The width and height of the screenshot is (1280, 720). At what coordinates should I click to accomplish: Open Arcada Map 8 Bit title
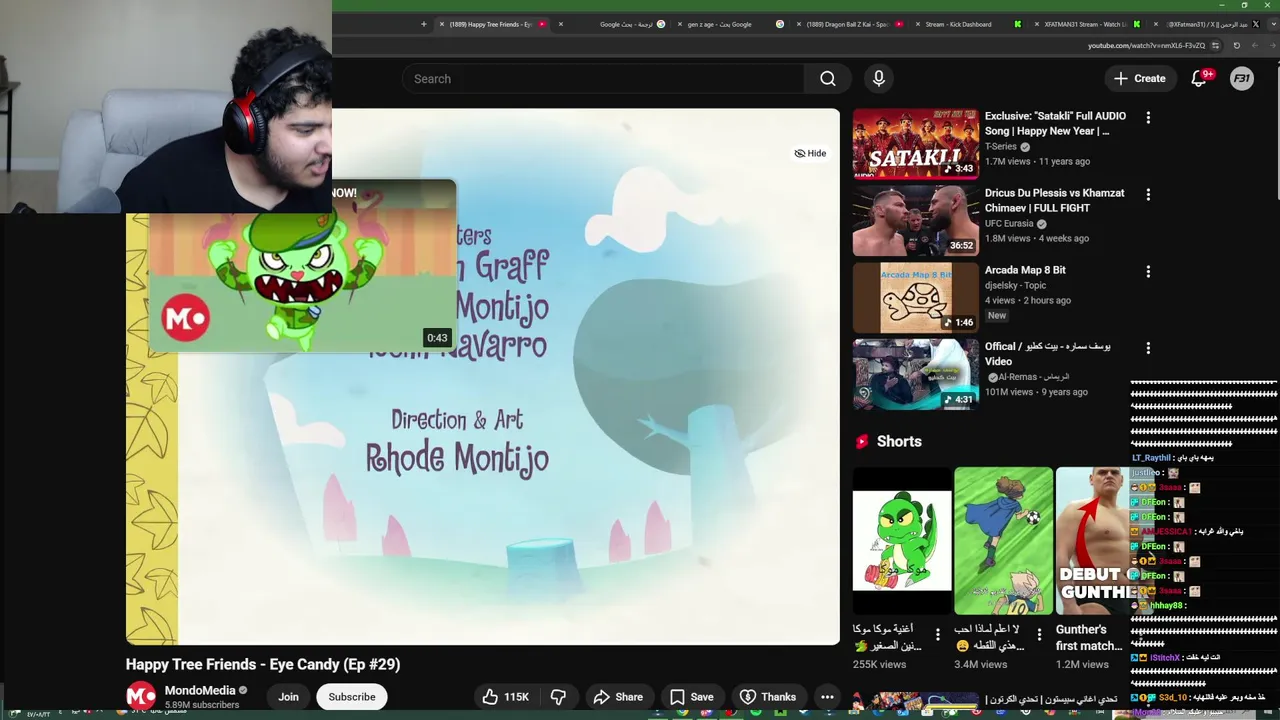pyautogui.click(x=1025, y=270)
